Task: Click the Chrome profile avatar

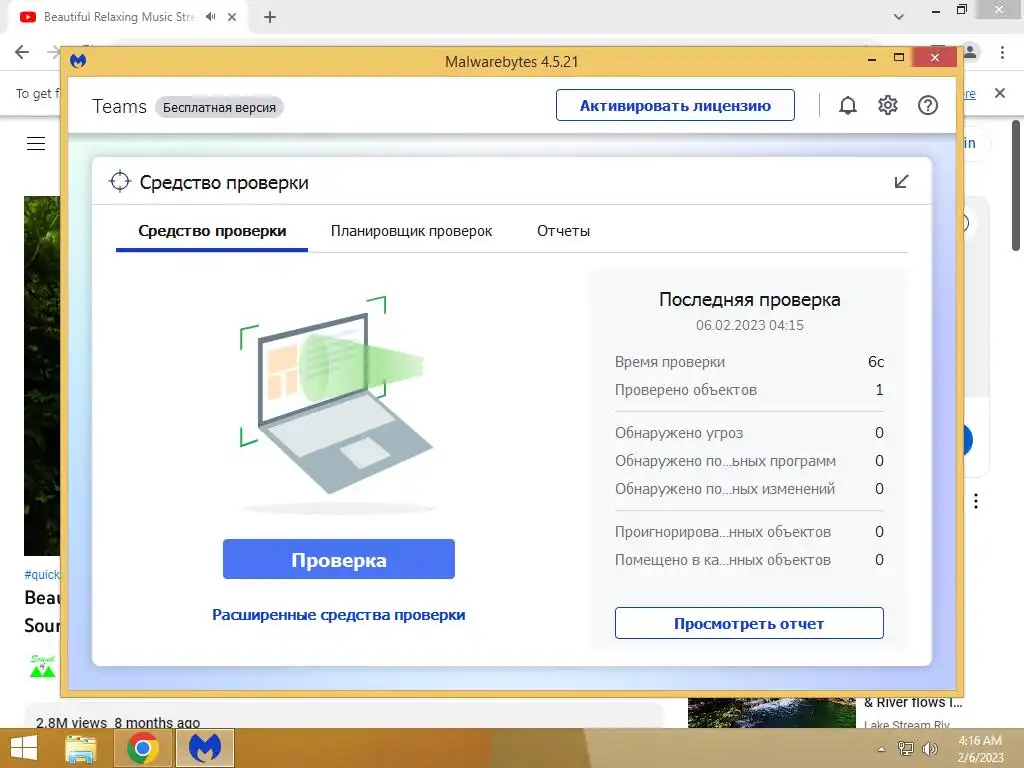Action: click(x=970, y=52)
